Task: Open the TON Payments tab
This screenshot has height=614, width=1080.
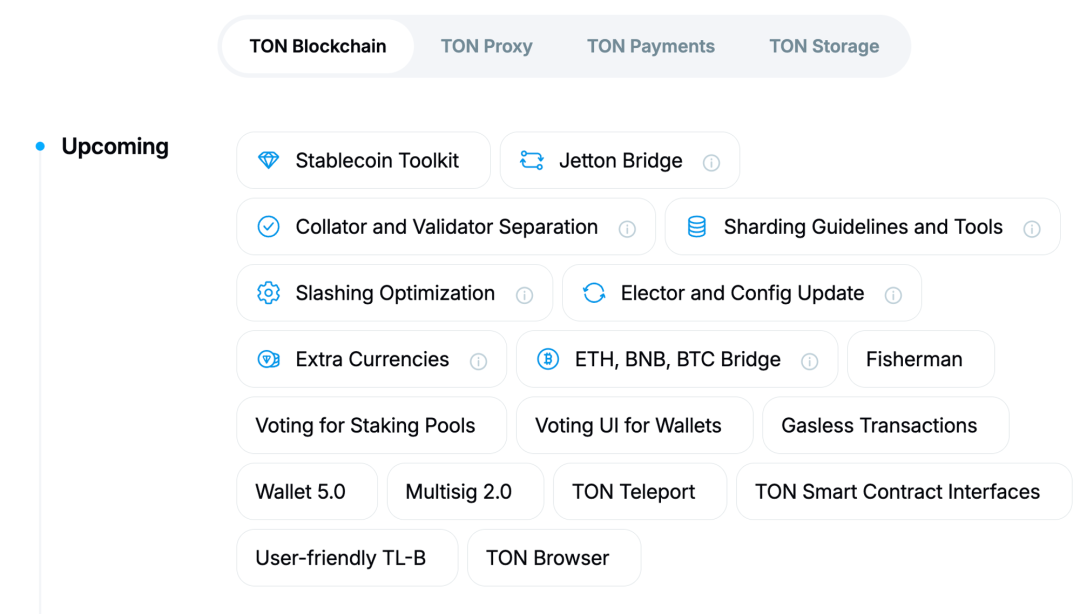Action: click(x=651, y=46)
